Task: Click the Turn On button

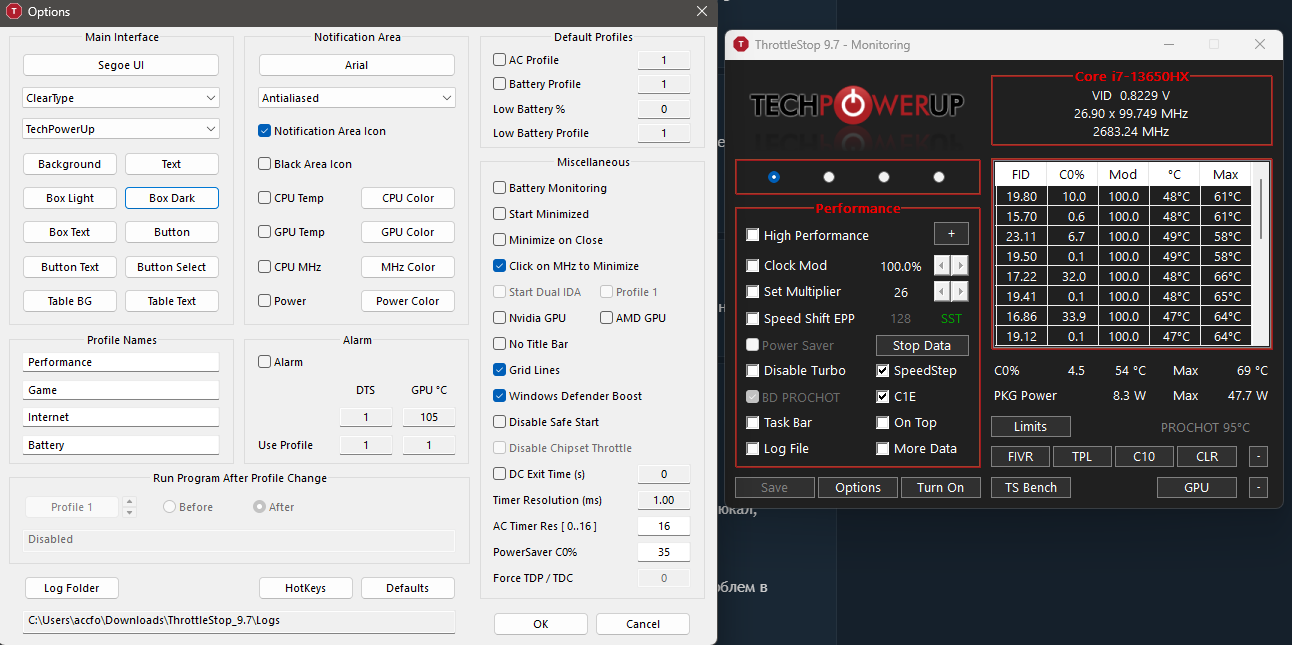Action: pyautogui.click(x=941, y=488)
